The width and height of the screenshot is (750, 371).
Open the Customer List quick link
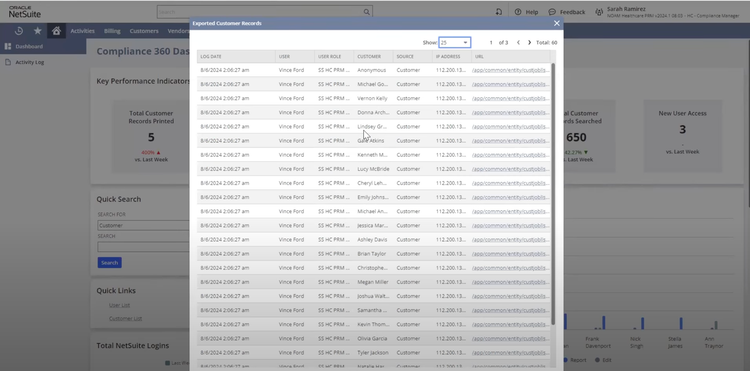pyautogui.click(x=125, y=318)
